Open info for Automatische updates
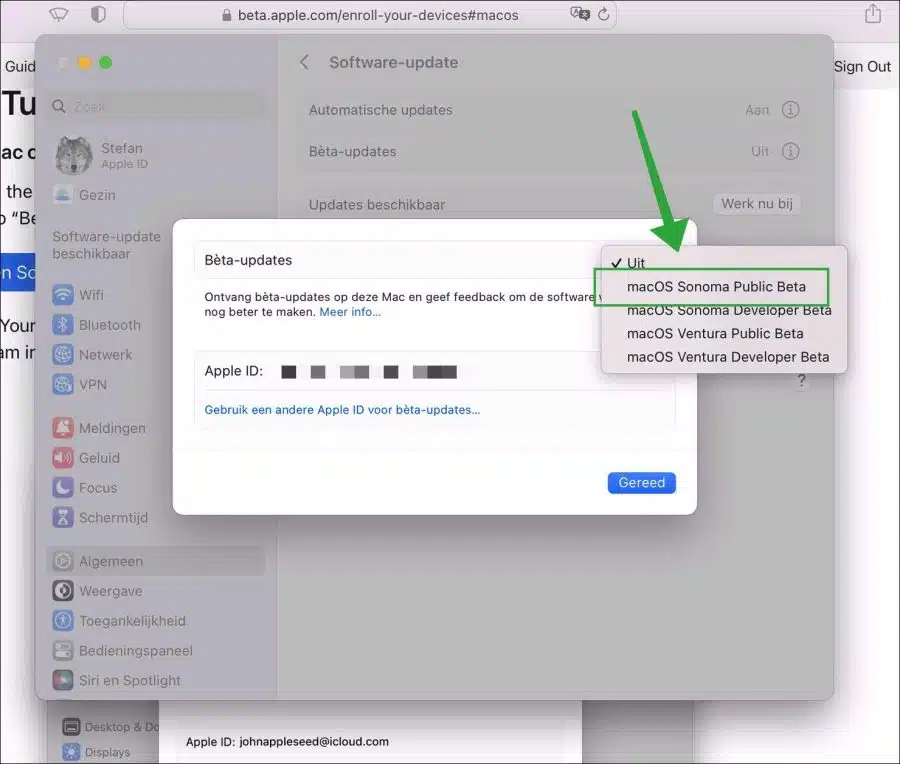 coord(790,110)
